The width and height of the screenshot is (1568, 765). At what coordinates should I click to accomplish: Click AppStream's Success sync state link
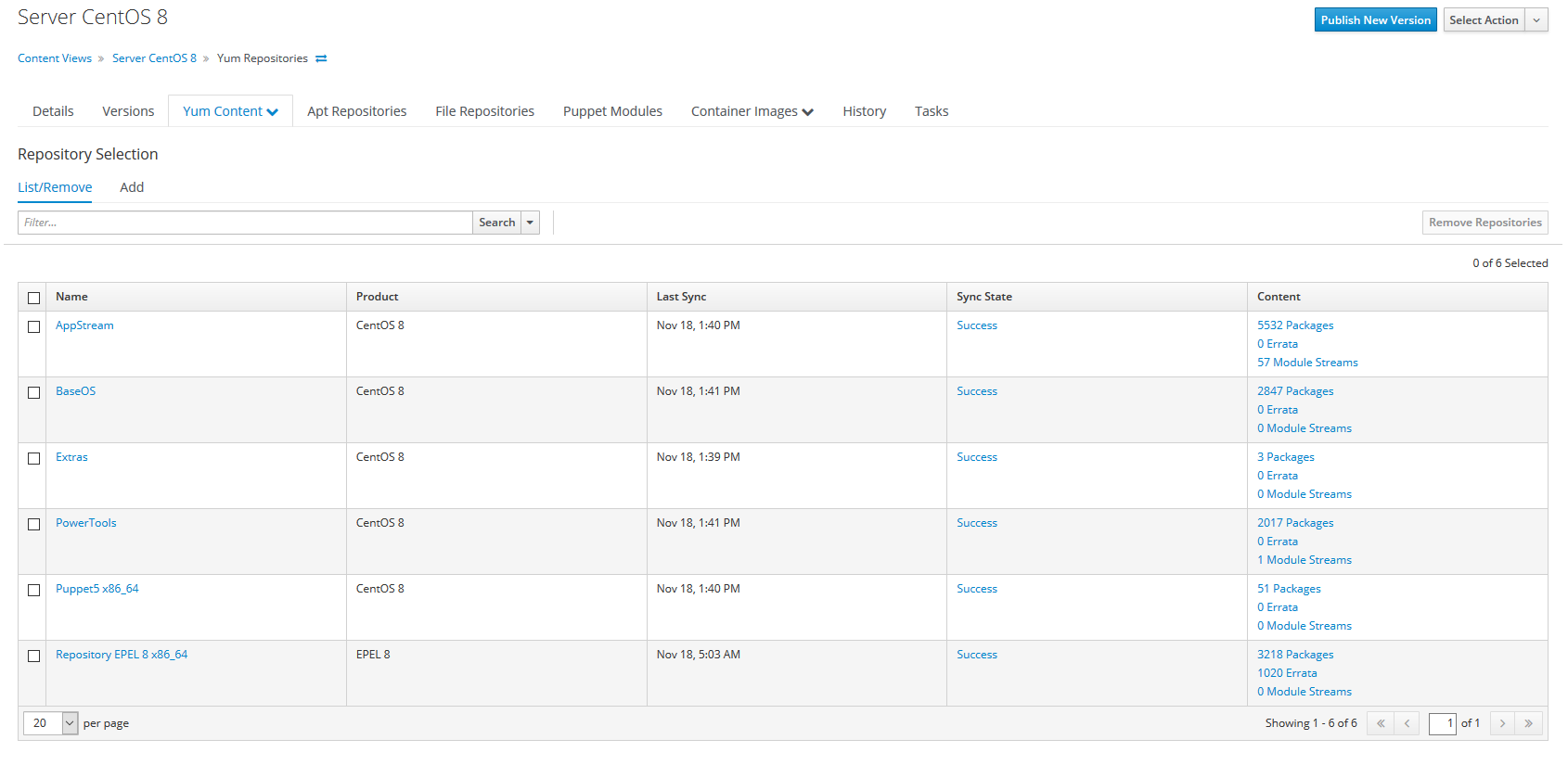click(977, 325)
